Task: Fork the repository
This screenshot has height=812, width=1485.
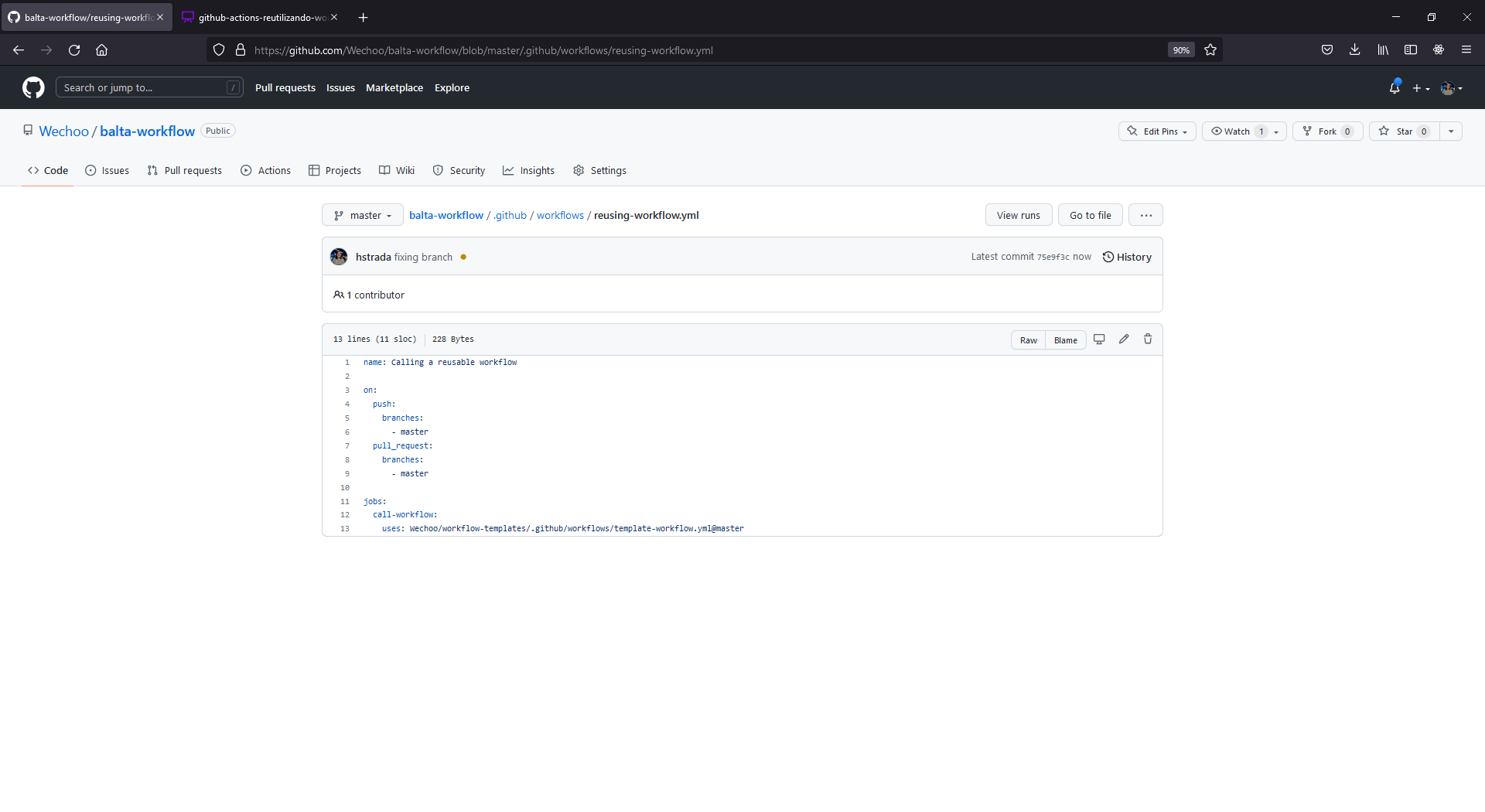Action: coord(1328,131)
